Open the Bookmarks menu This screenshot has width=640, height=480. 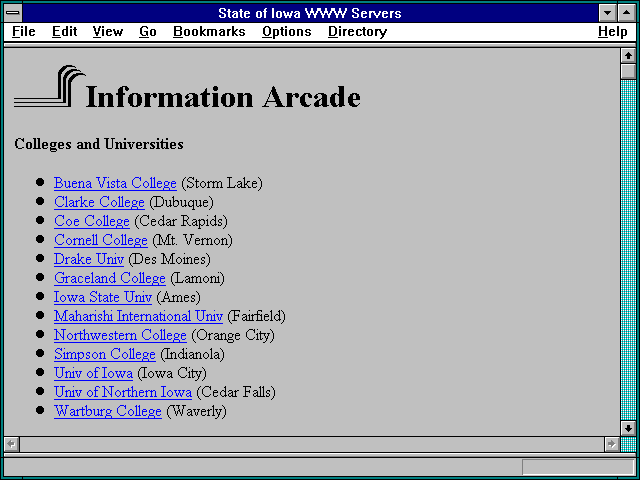click(209, 32)
